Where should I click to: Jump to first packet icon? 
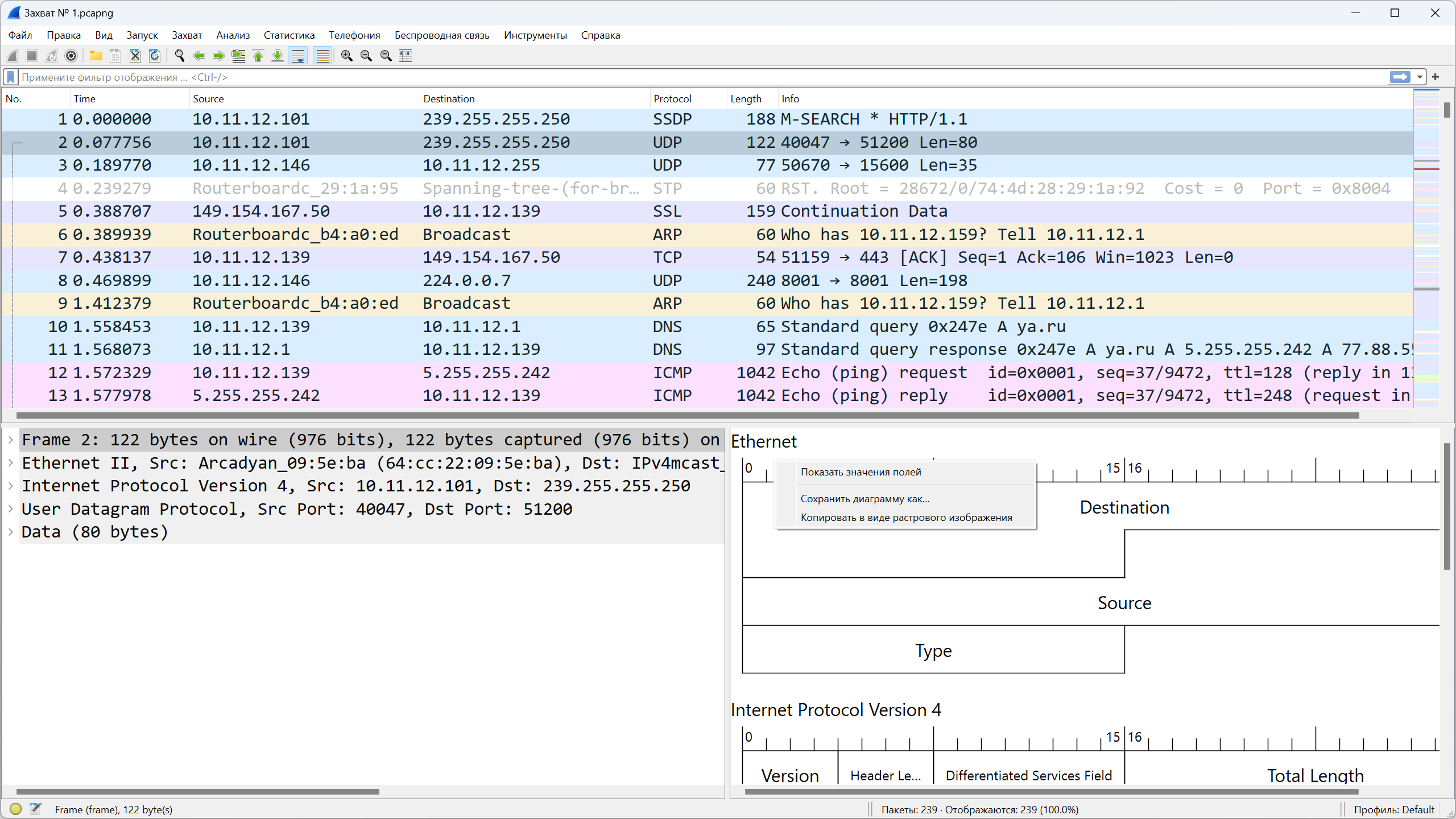258,56
